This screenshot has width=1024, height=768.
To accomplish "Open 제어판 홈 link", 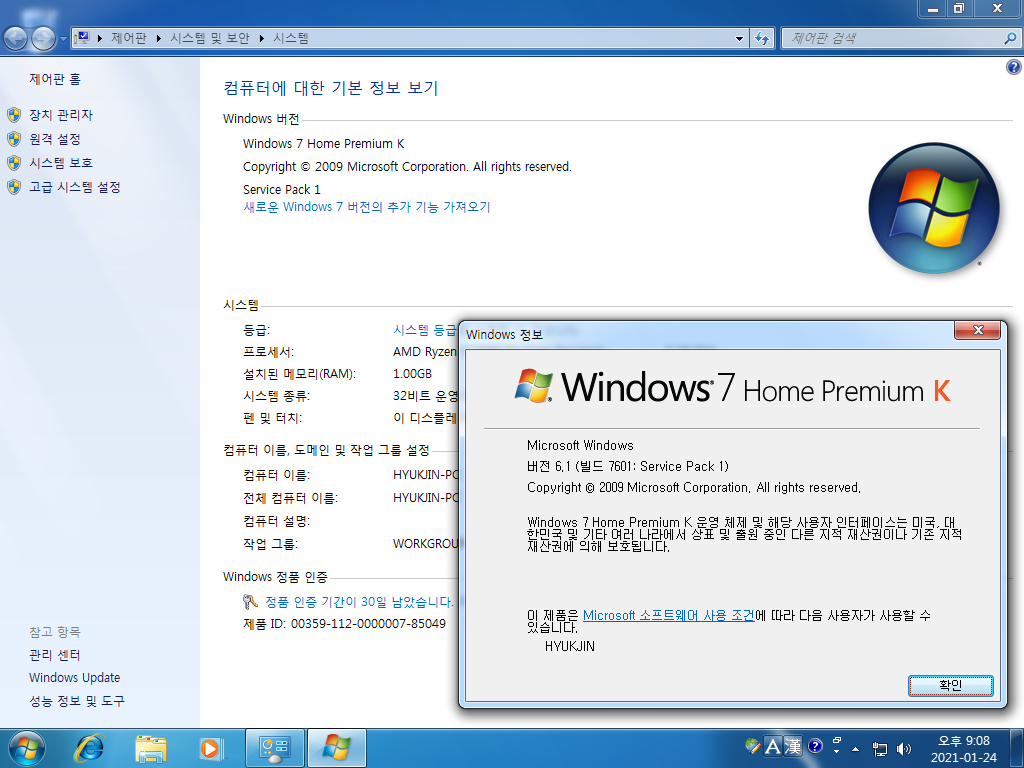I will point(55,79).
